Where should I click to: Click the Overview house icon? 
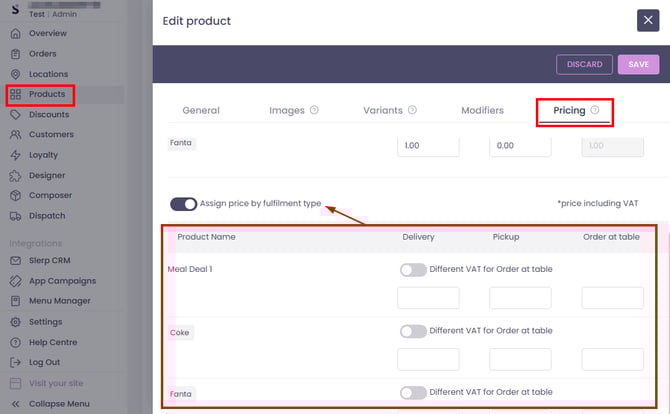(15, 33)
